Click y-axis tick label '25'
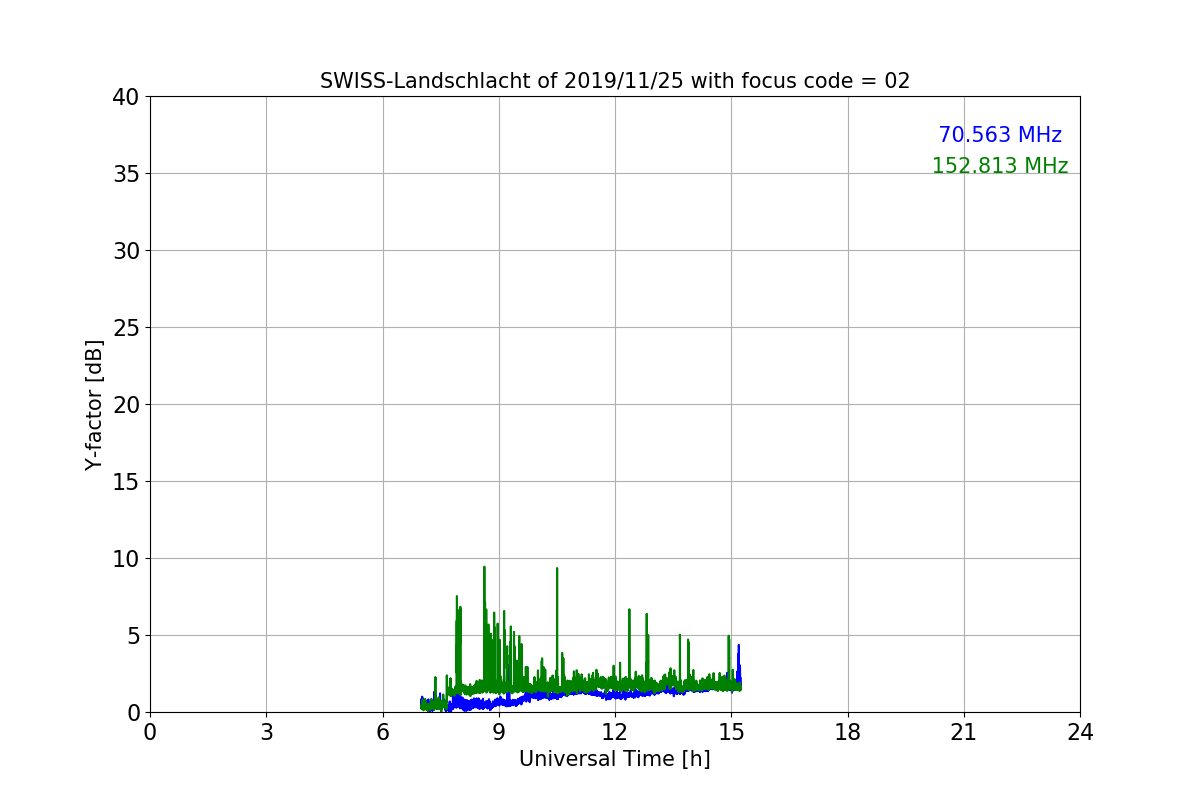 tap(126, 328)
